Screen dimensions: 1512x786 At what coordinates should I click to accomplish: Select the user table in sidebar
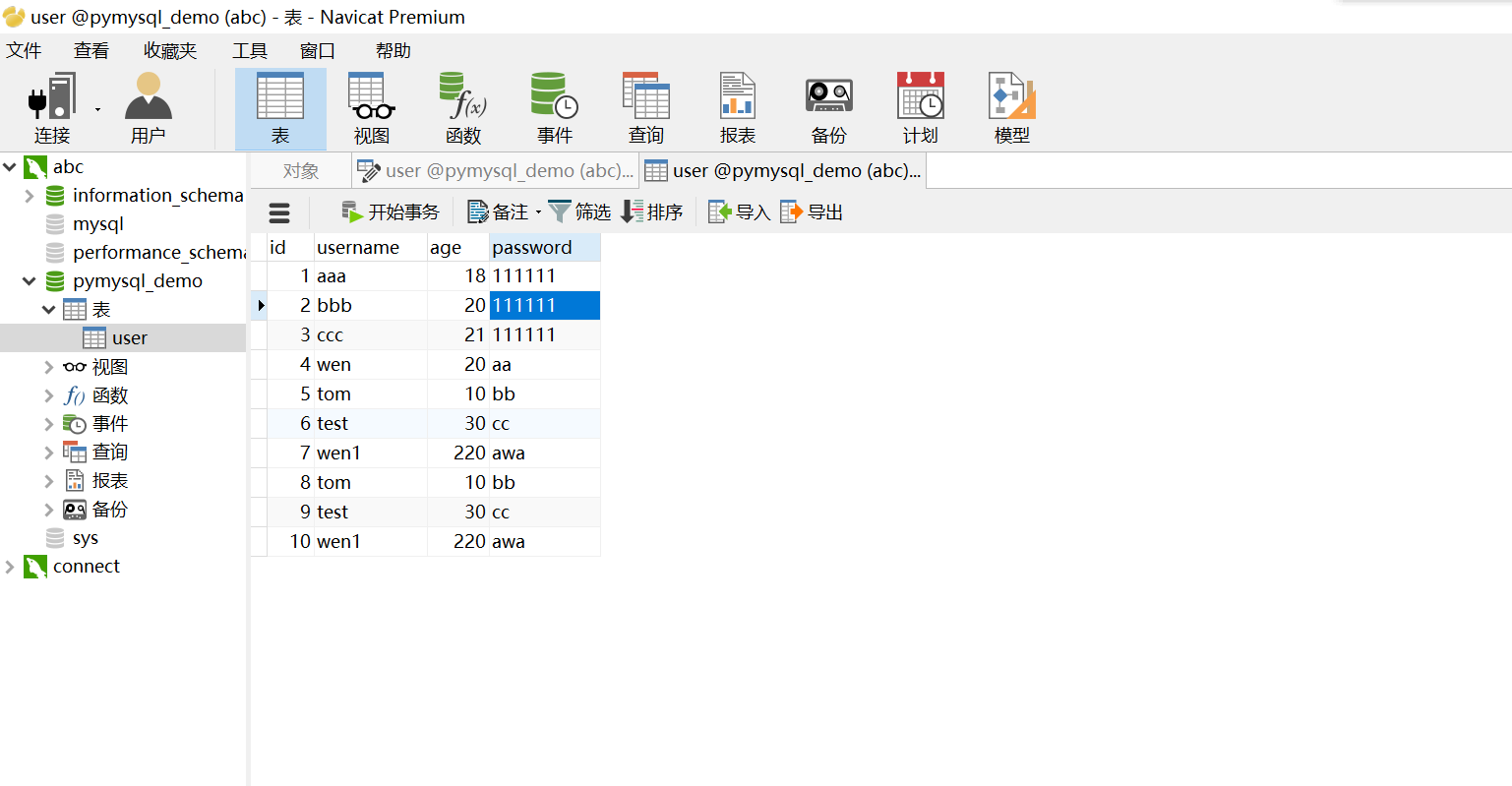[128, 337]
